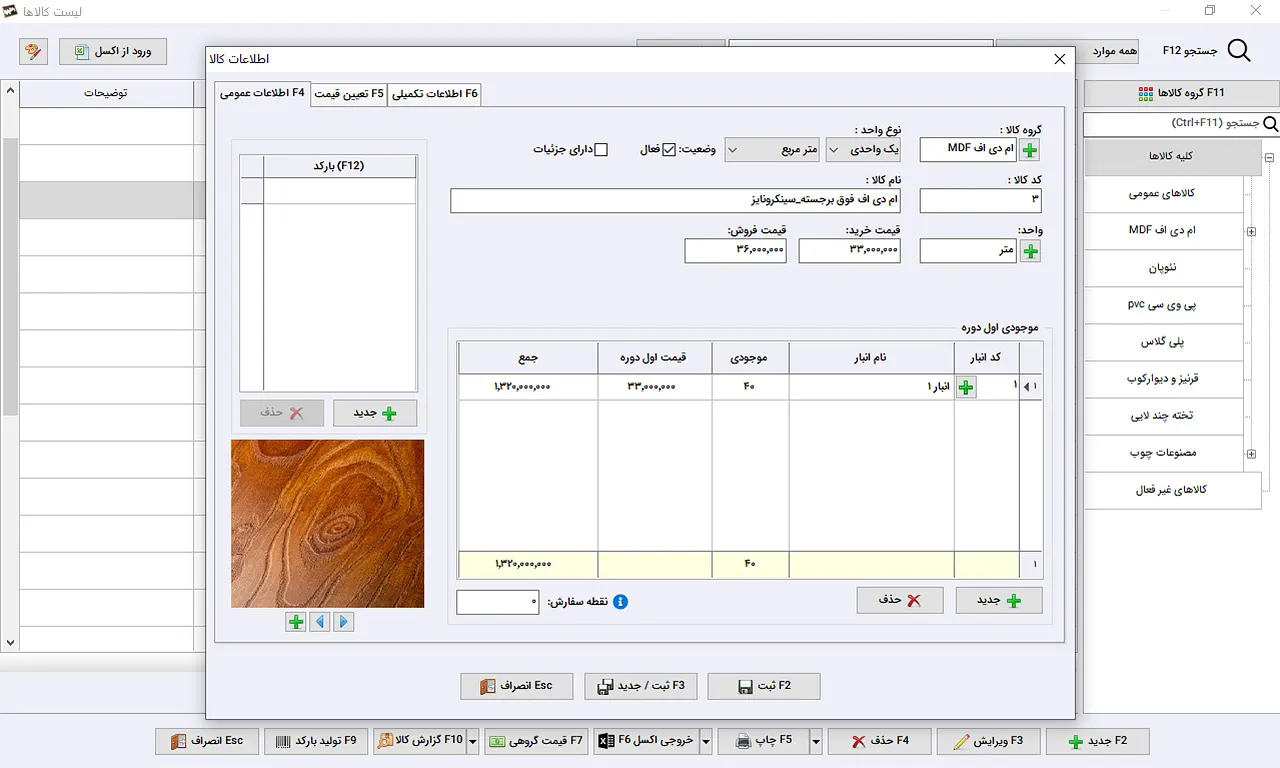Collapse the کلیه کالاها tree root
1280x768 pixels.
coord(1269,157)
